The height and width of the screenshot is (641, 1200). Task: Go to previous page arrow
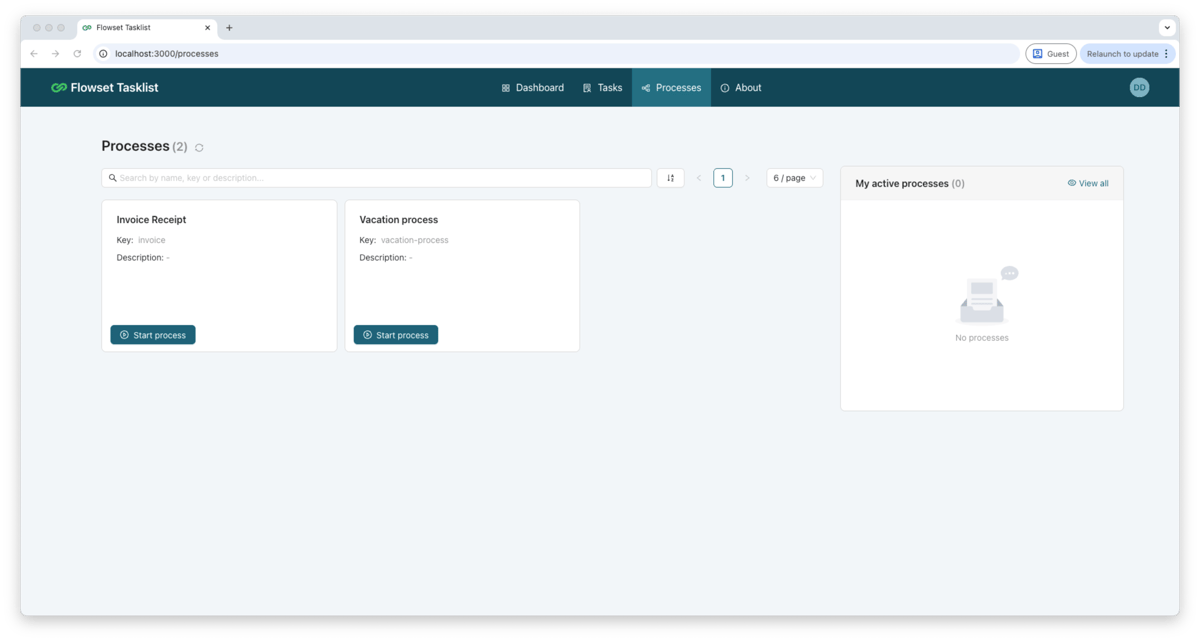[x=699, y=178]
